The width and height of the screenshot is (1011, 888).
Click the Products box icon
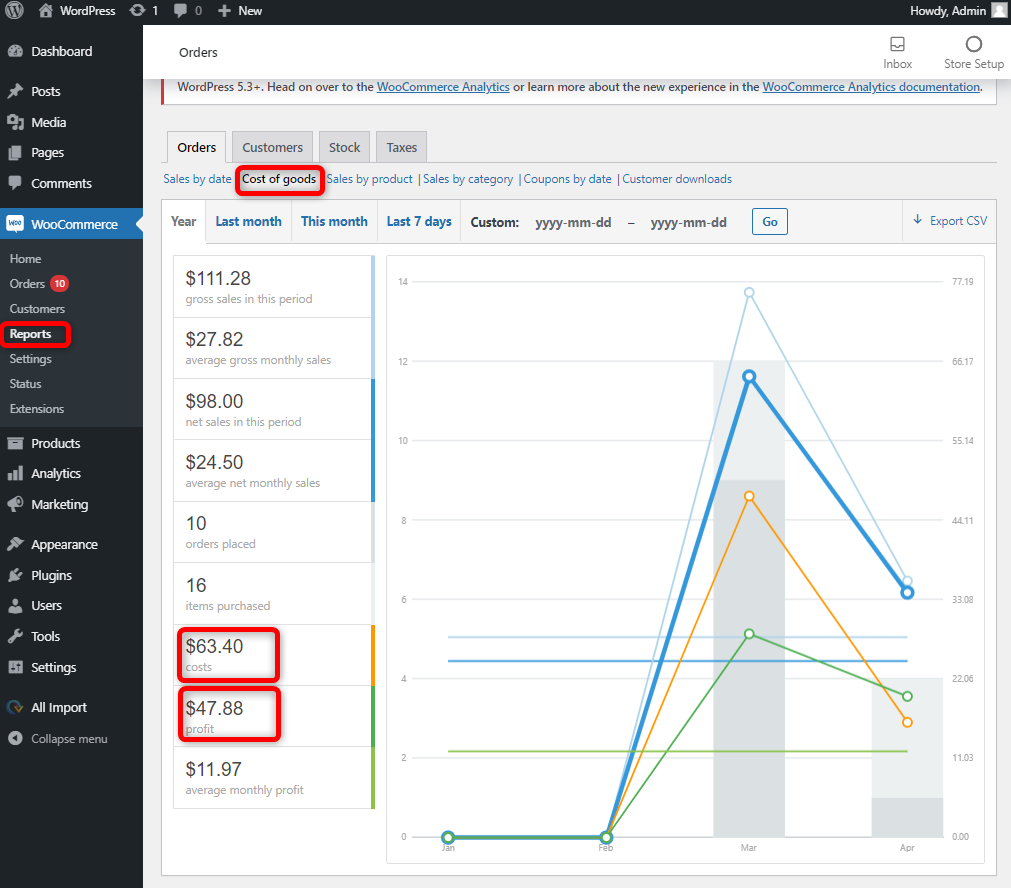pyautogui.click(x=15, y=443)
